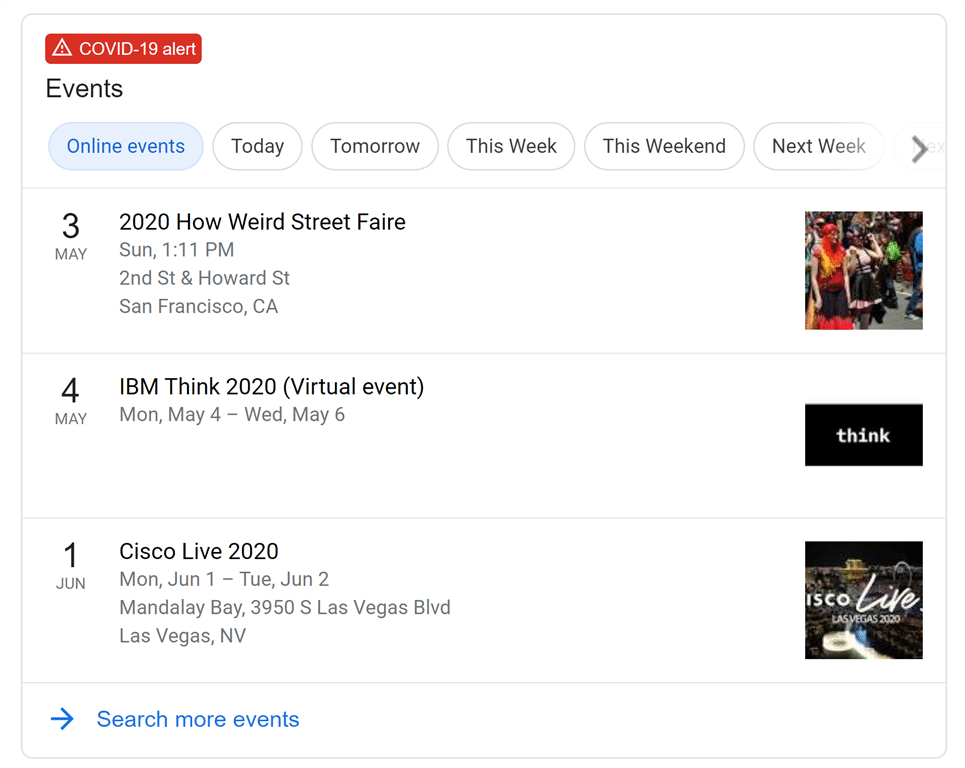Click the red COVID-19 alert label text

137,49
